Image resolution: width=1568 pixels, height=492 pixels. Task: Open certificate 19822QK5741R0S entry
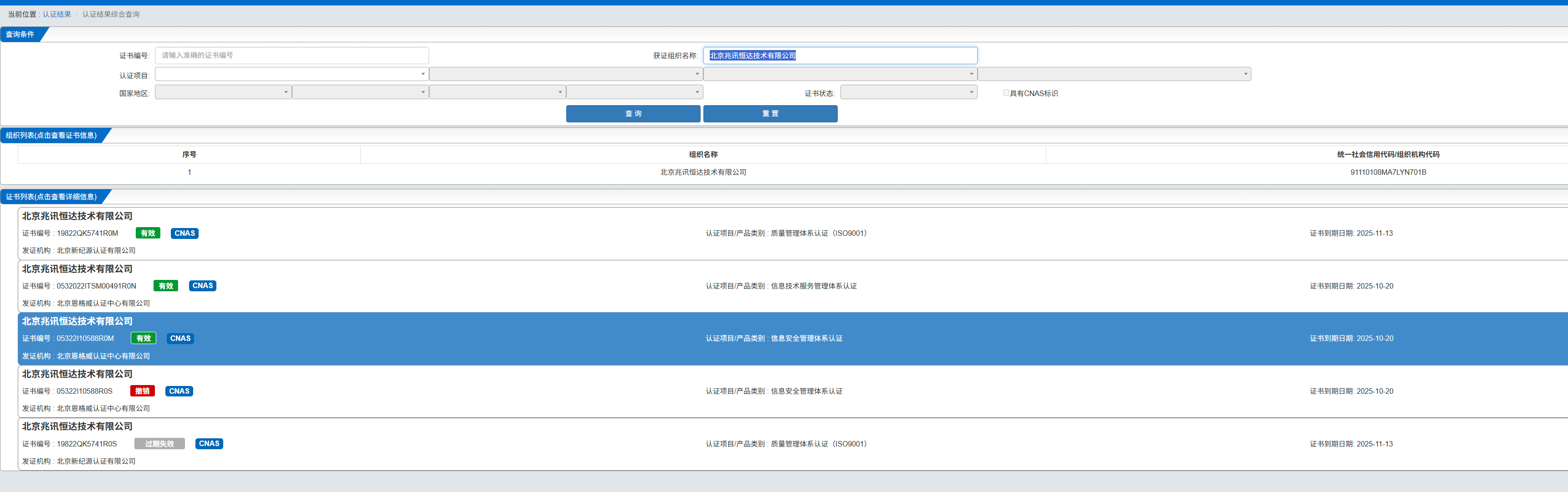tap(793, 444)
